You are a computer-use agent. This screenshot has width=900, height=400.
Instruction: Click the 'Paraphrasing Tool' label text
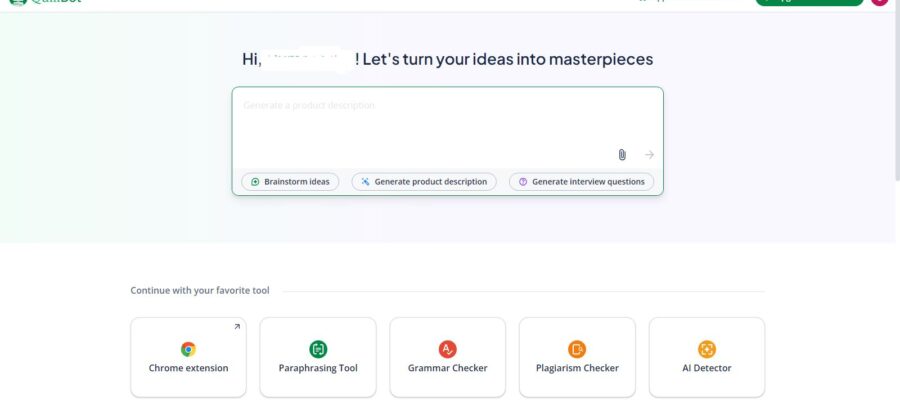coord(318,368)
